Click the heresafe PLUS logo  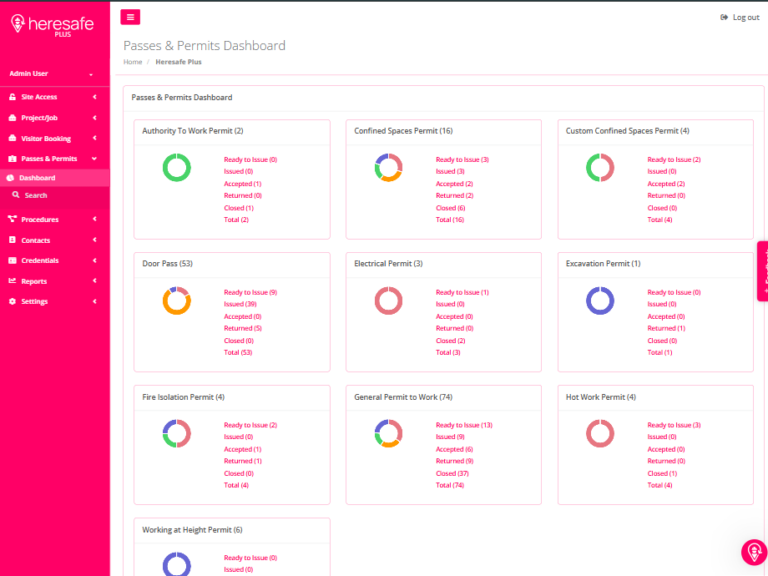point(52,24)
